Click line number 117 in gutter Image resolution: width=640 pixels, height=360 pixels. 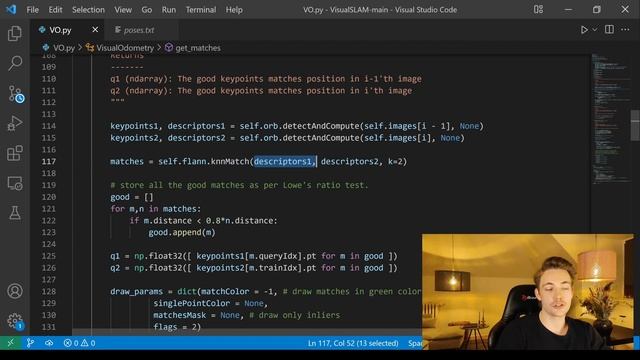coord(49,161)
